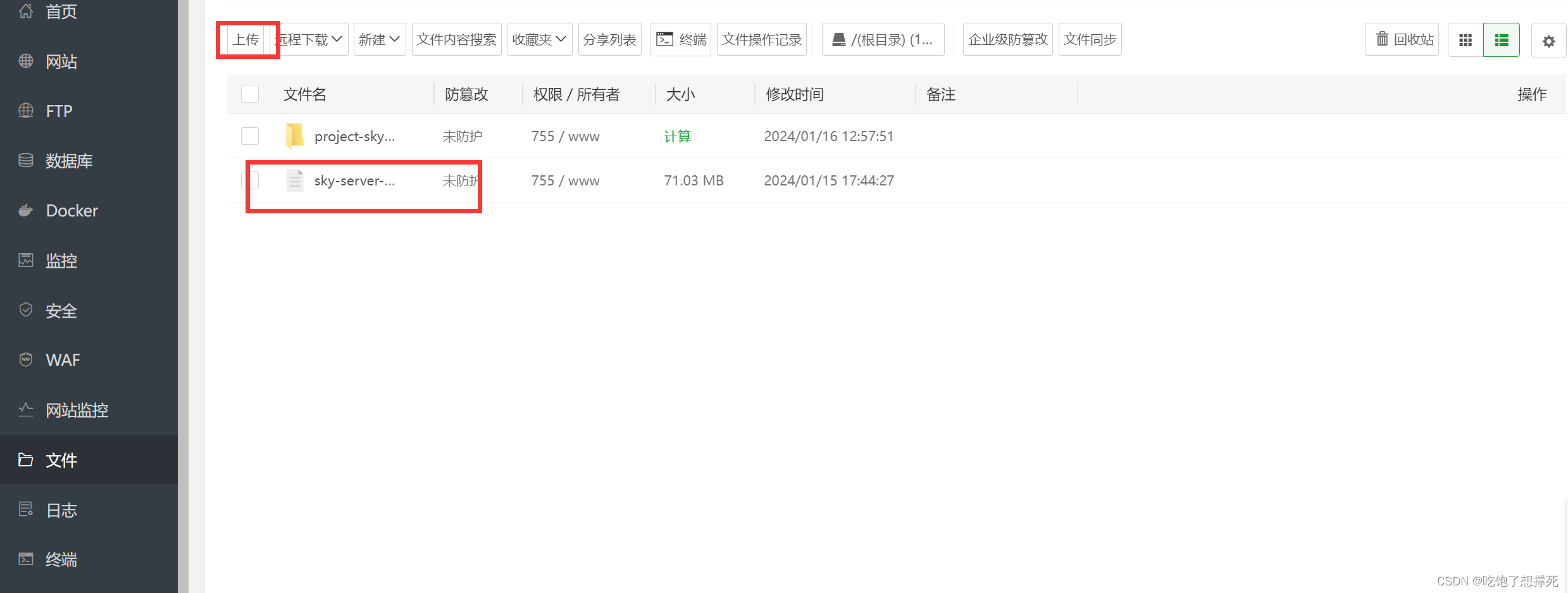Click the sky-server file icon
The height and width of the screenshot is (593, 1568).
pos(295,180)
